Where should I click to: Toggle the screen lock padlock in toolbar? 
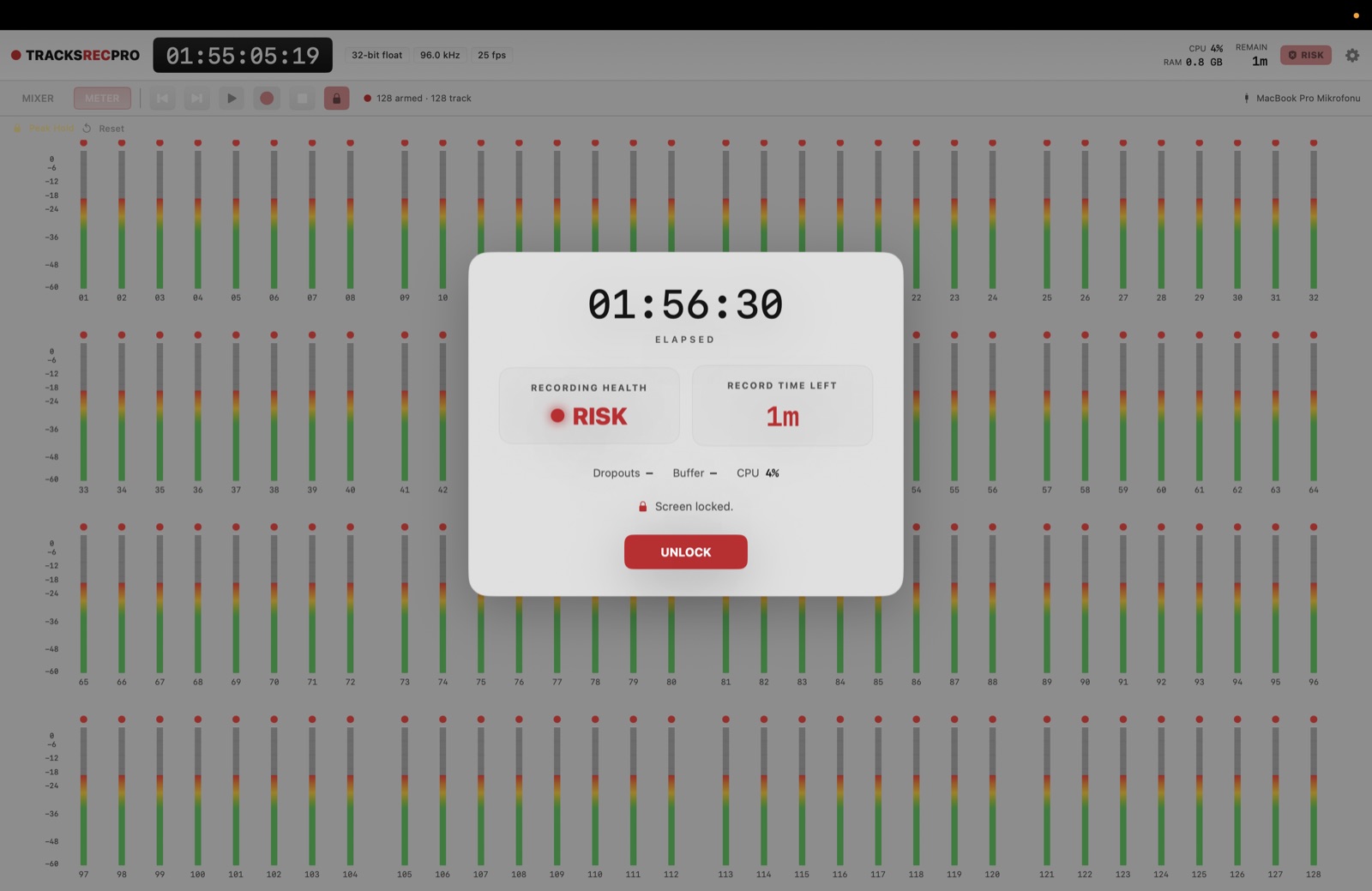(x=336, y=98)
